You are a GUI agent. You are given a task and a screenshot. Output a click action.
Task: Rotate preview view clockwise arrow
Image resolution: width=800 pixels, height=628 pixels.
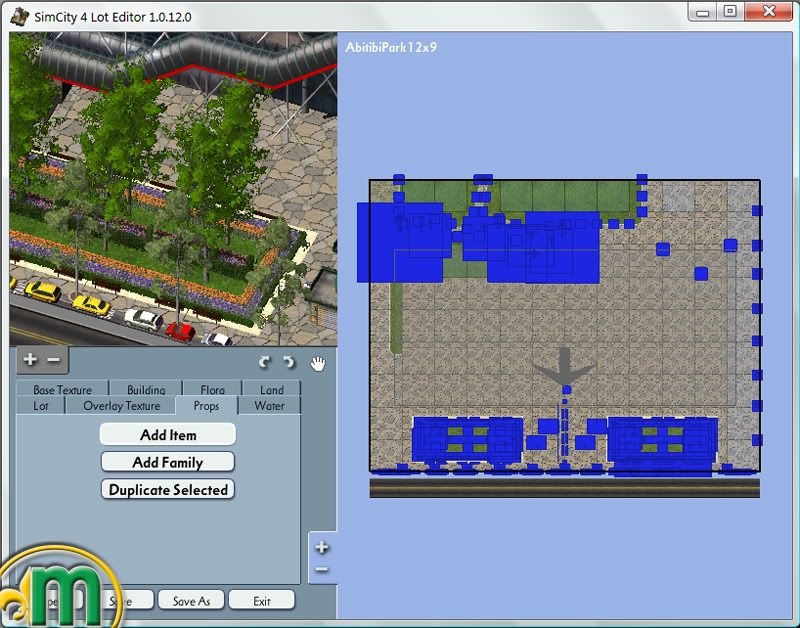point(288,362)
